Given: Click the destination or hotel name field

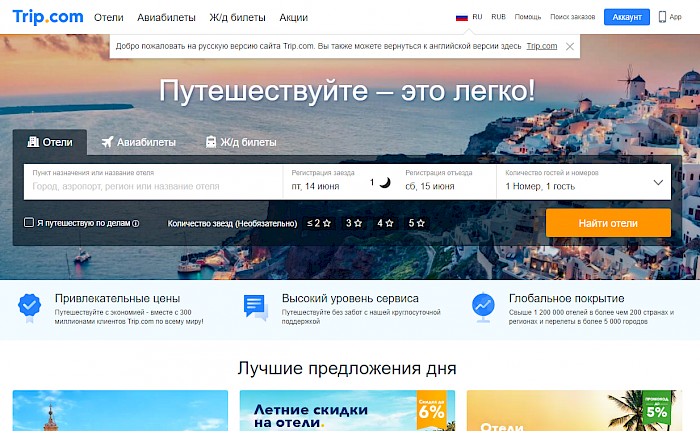Looking at the screenshot, I should (x=153, y=182).
